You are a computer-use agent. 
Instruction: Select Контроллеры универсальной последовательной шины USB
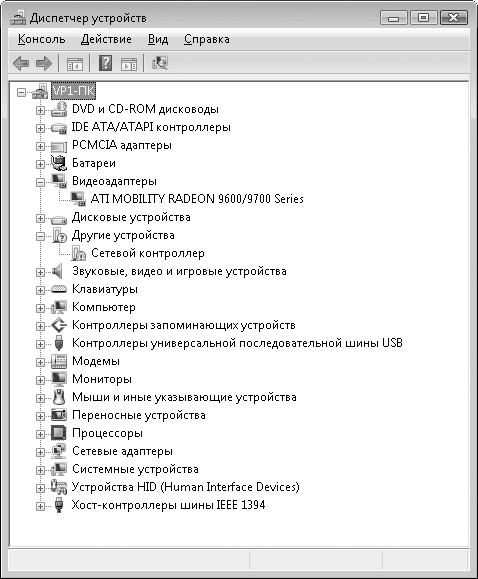point(237,343)
